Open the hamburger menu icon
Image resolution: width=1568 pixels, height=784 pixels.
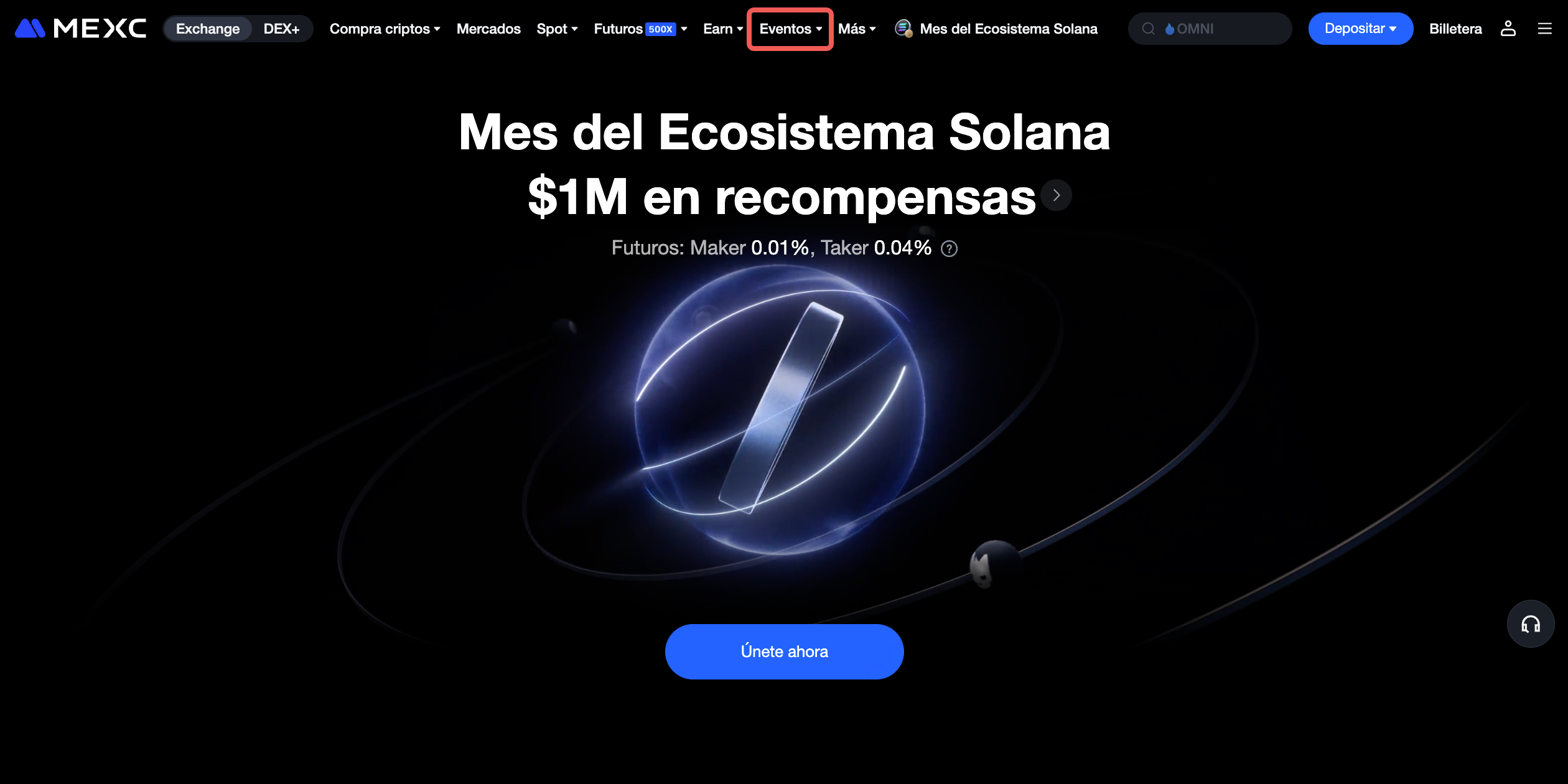pos(1545,29)
